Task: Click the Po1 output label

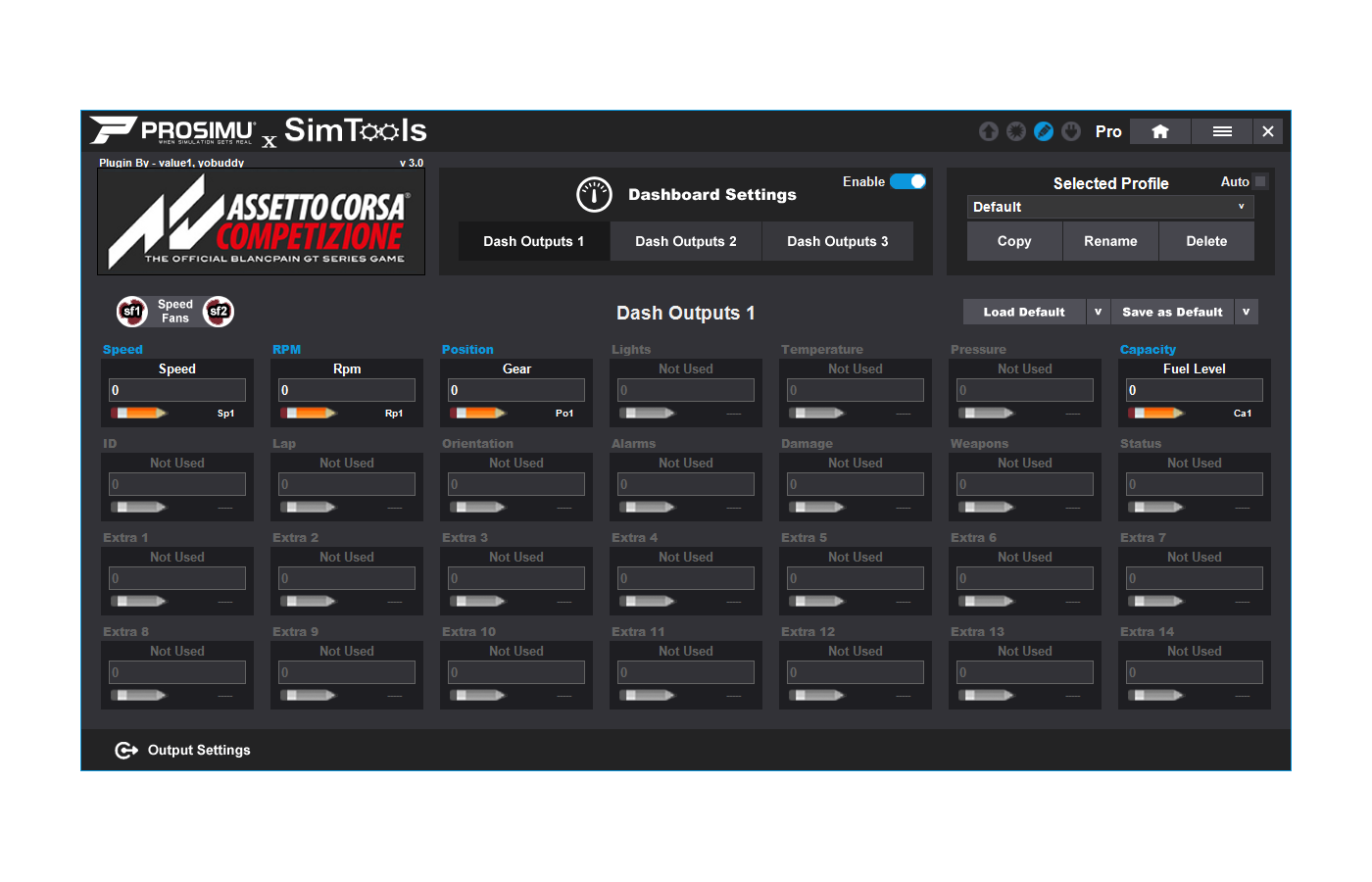Action: (564, 414)
